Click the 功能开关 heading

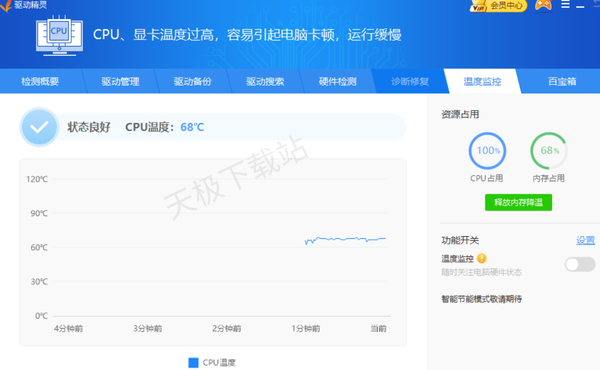460,240
